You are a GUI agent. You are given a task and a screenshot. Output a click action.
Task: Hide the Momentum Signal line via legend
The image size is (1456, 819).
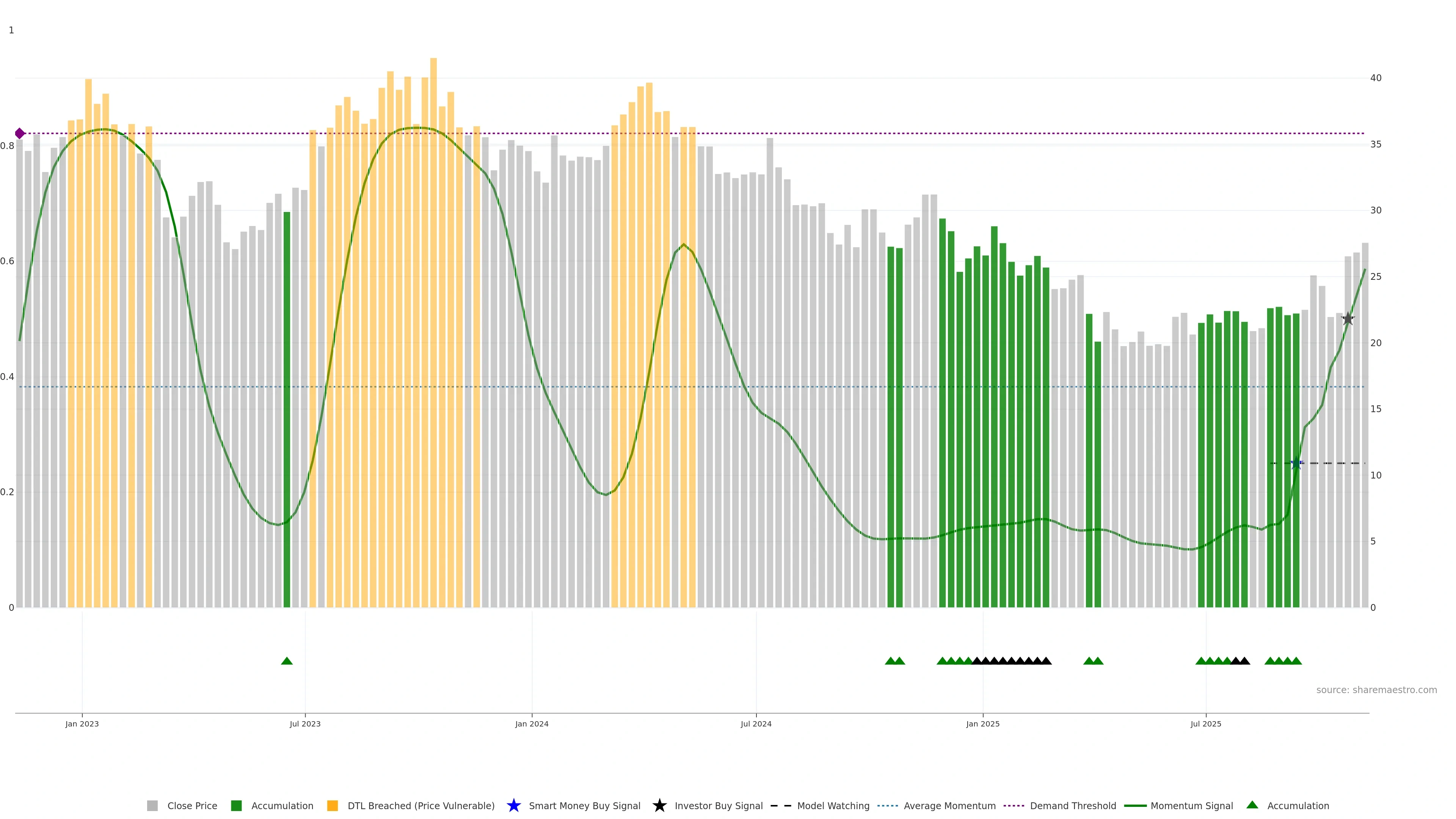[x=1191, y=805]
